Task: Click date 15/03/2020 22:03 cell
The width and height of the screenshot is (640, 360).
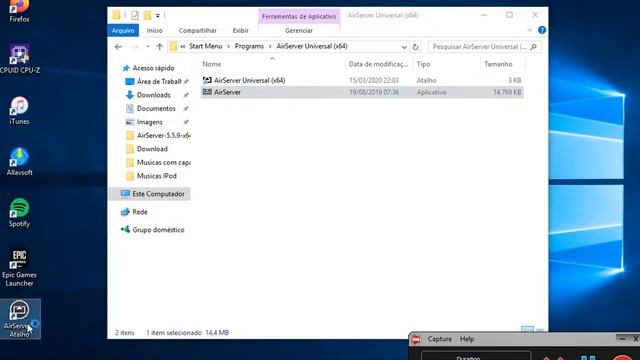Action: pos(374,80)
